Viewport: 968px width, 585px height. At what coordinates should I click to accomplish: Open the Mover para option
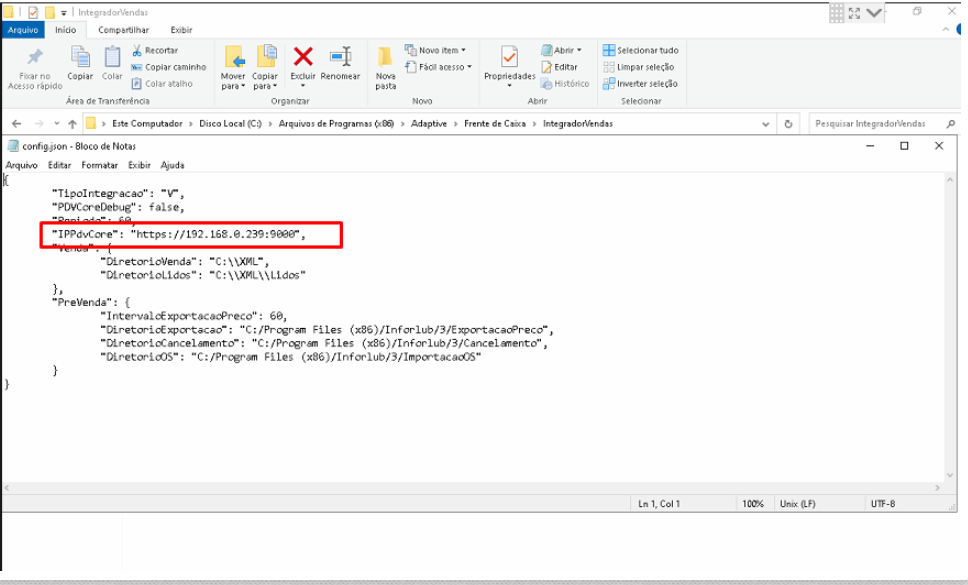tap(233, 68)
